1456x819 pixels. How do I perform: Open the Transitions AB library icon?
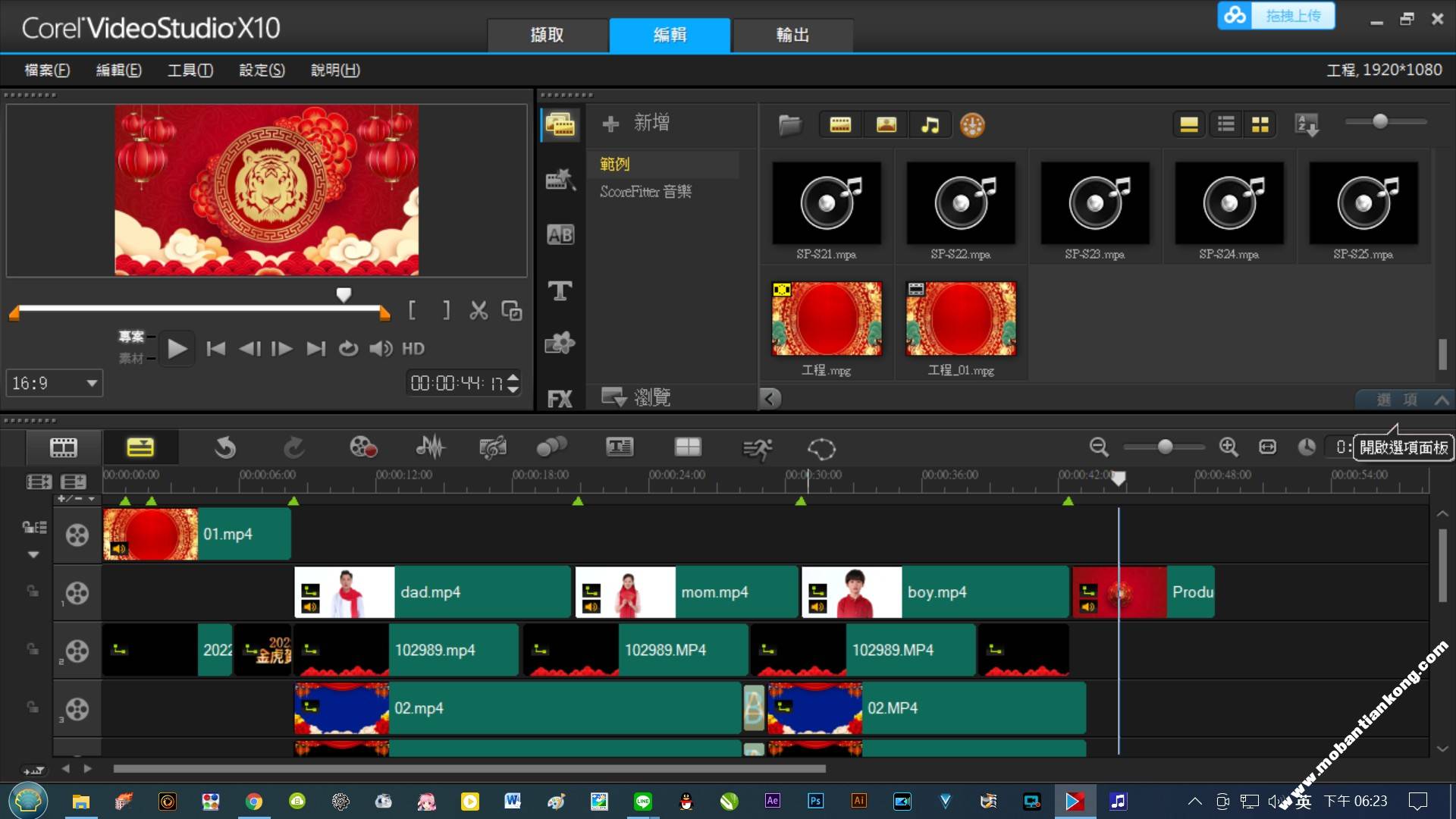pos(560,235)
